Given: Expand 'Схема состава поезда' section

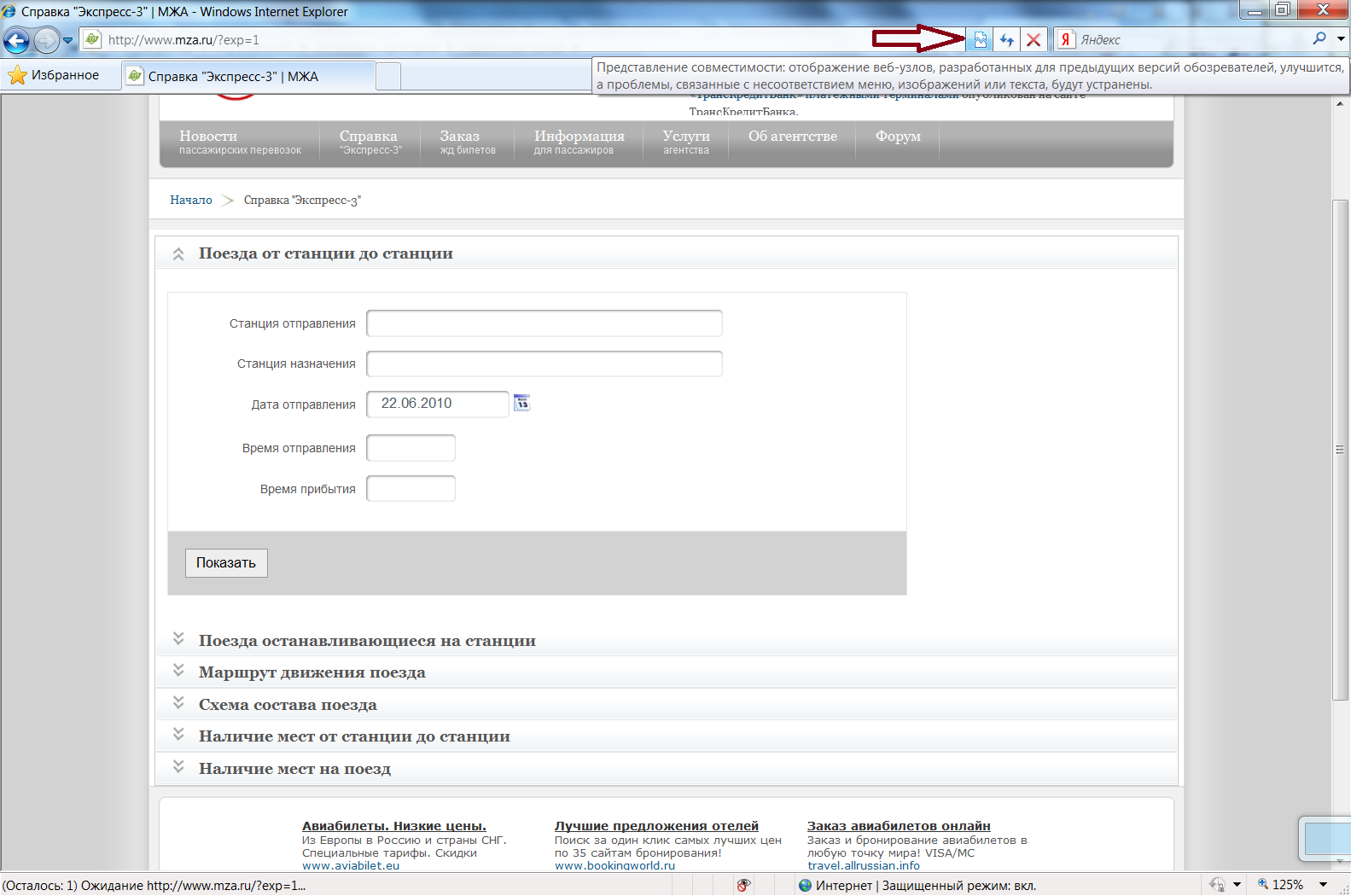Looking at the screenshot, I should click(x=178, y=704).
